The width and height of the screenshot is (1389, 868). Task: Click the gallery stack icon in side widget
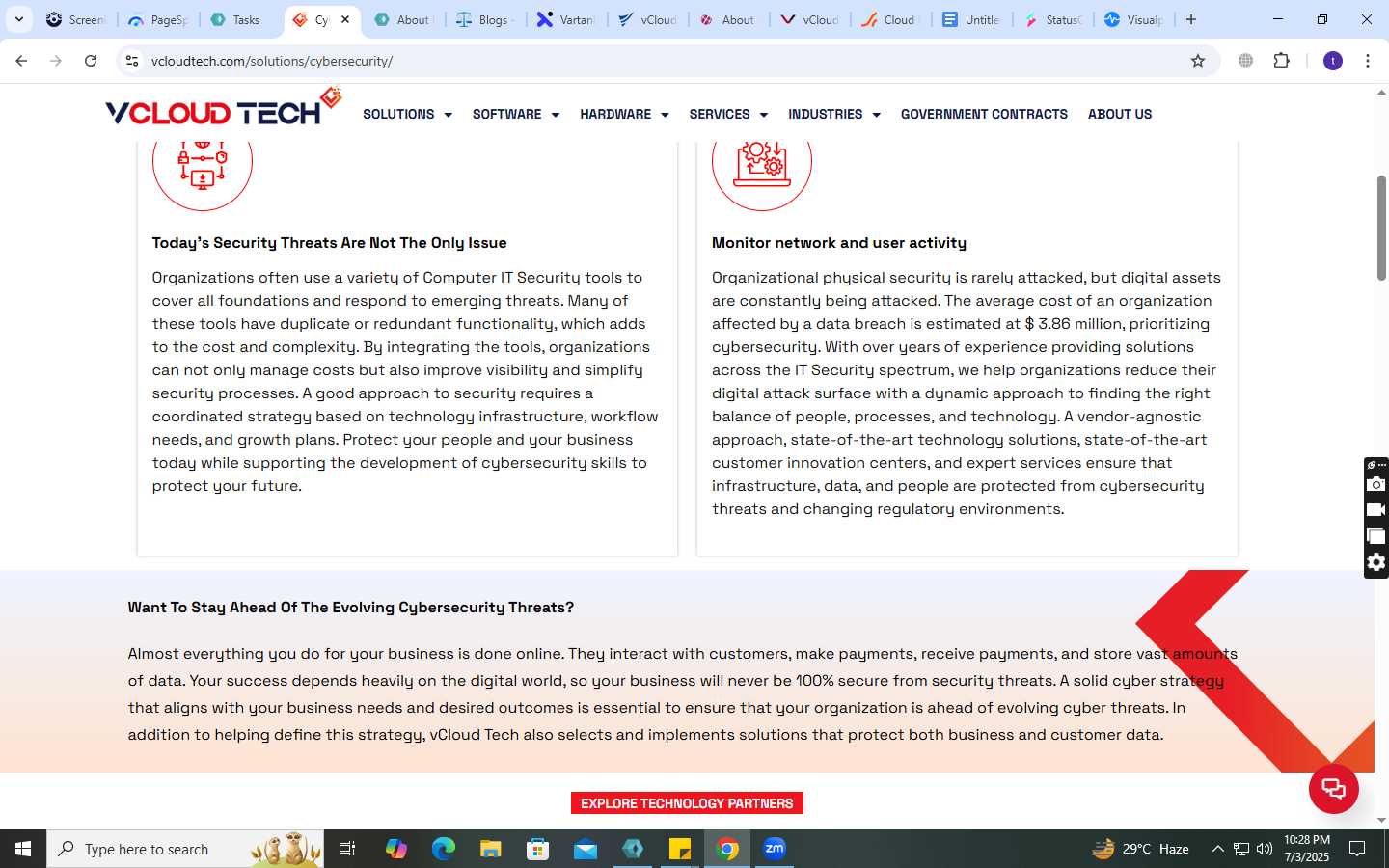[1376, 536]
